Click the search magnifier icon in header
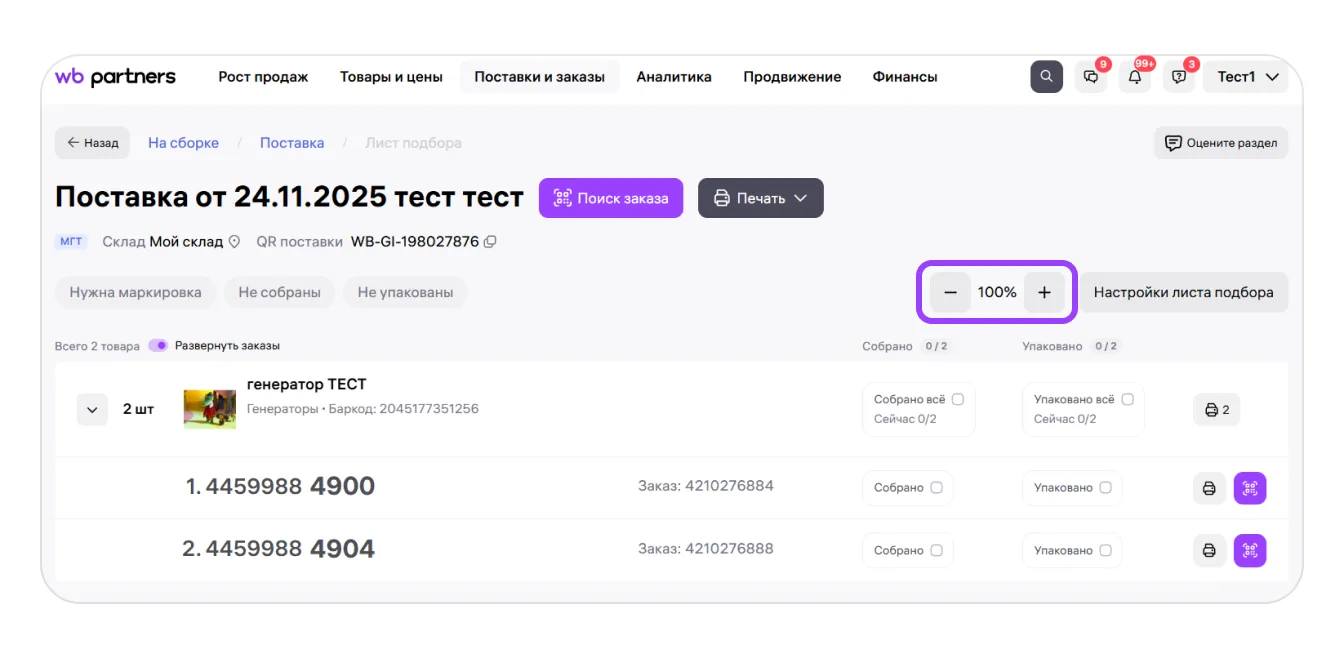 point(1046,77)
